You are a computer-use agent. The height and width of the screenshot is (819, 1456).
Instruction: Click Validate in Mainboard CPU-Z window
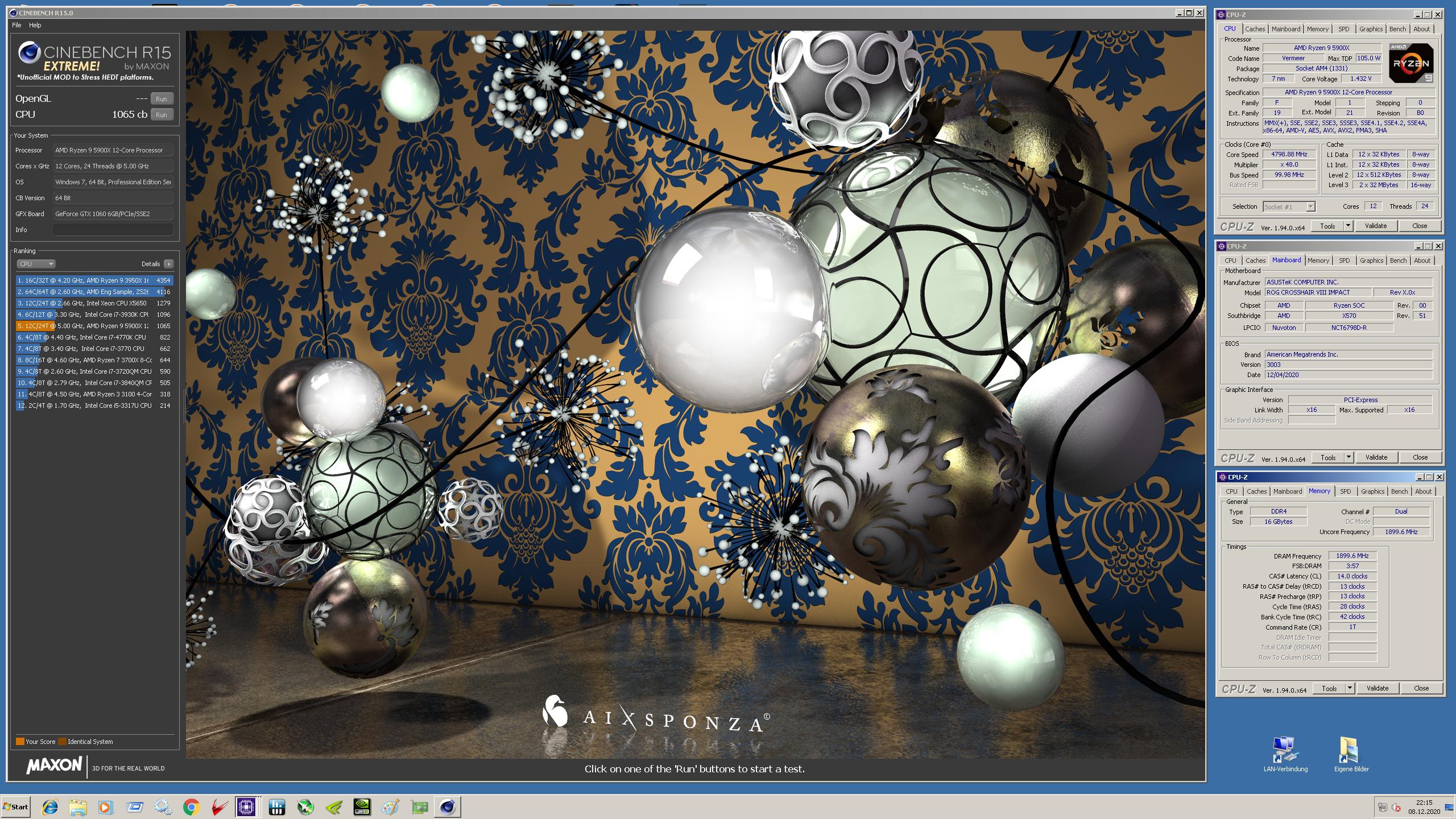point(1376,457)
